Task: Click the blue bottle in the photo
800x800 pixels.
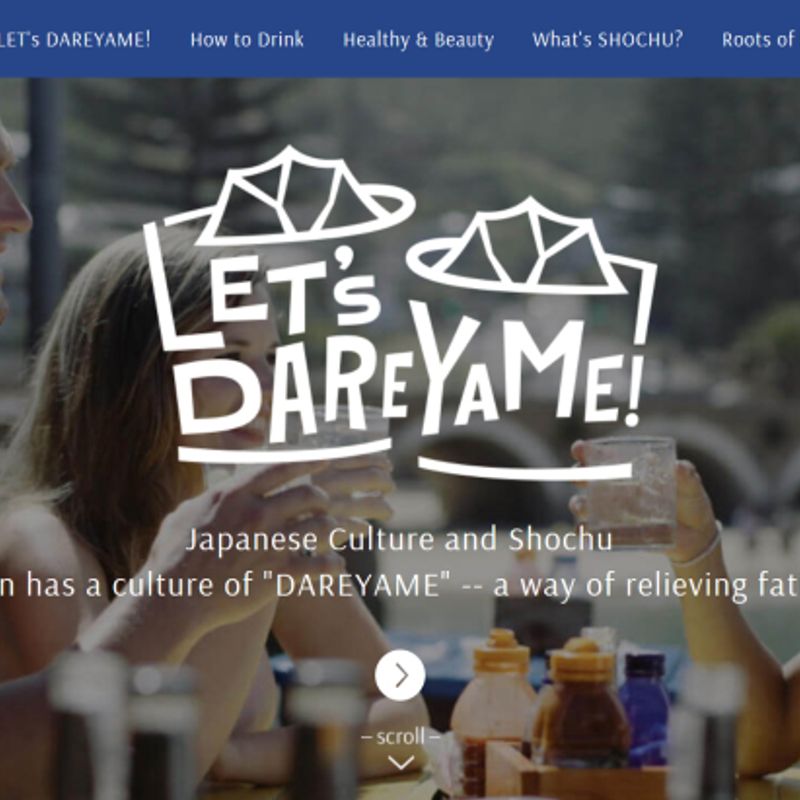Action: pos(645,707)
